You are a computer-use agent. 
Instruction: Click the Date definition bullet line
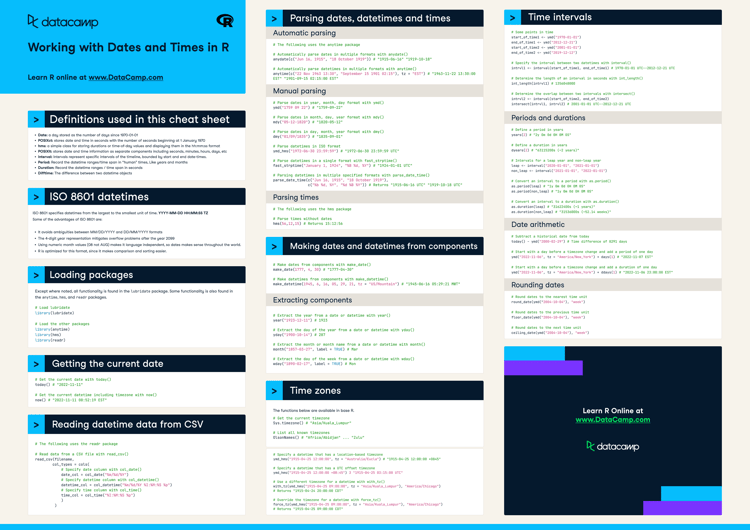(88, 135)
